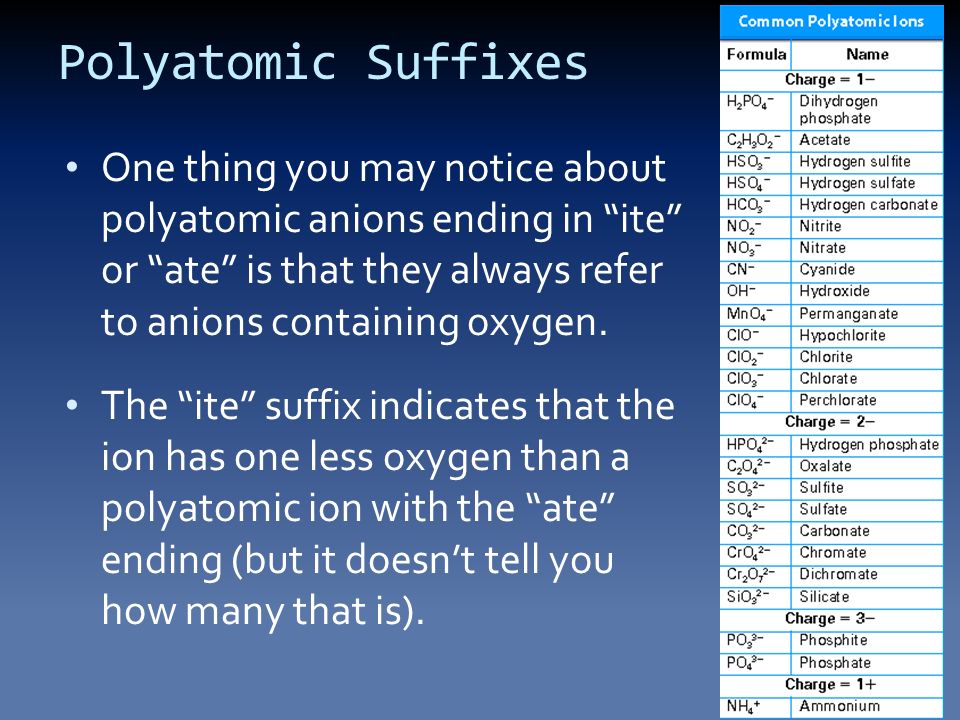Click the MnO₄⁻ formula cell
The image size is (960, 720).
pyautogui.click(x=756, y=313)
